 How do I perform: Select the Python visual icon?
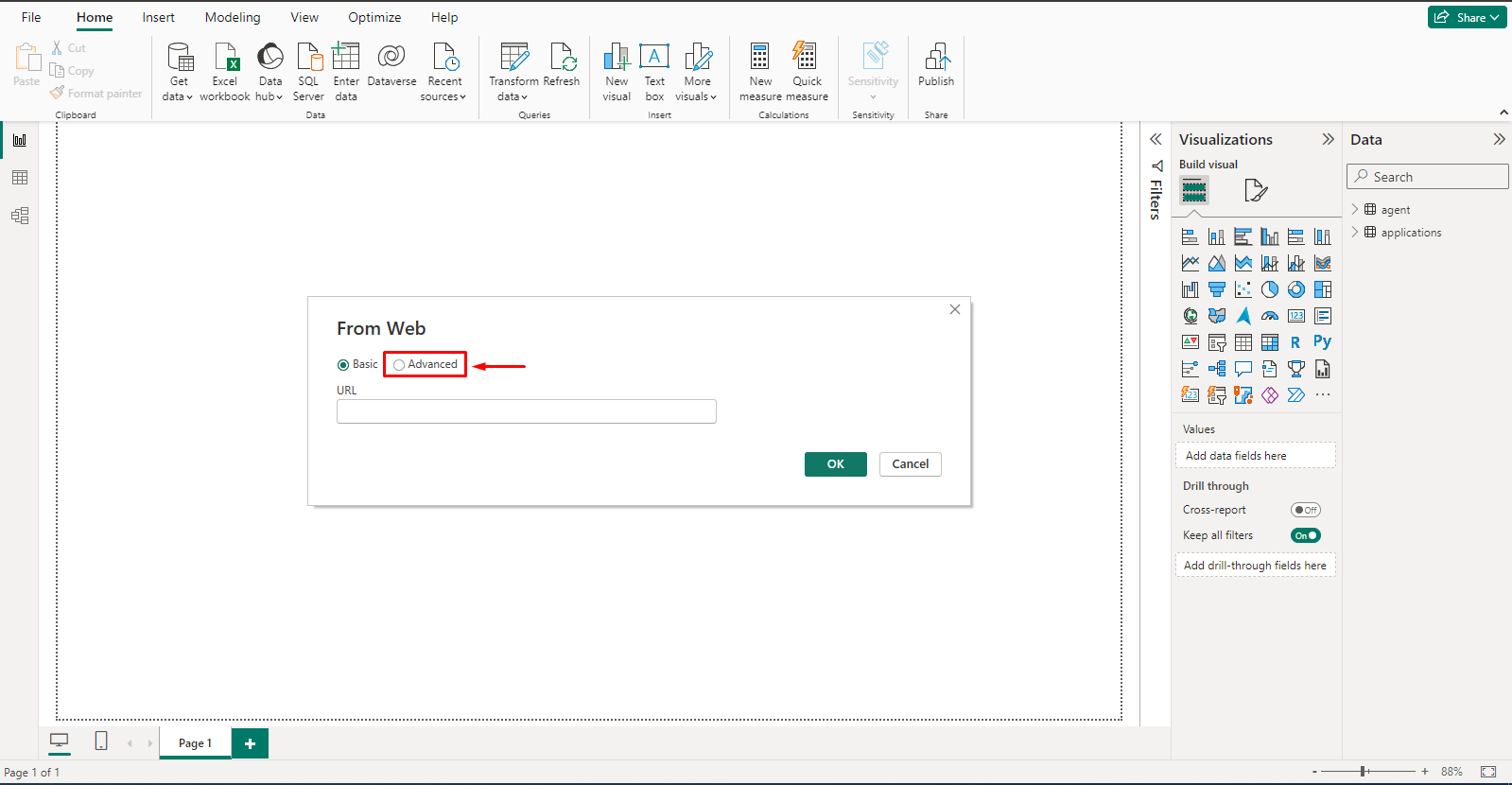coord(1322,342)
